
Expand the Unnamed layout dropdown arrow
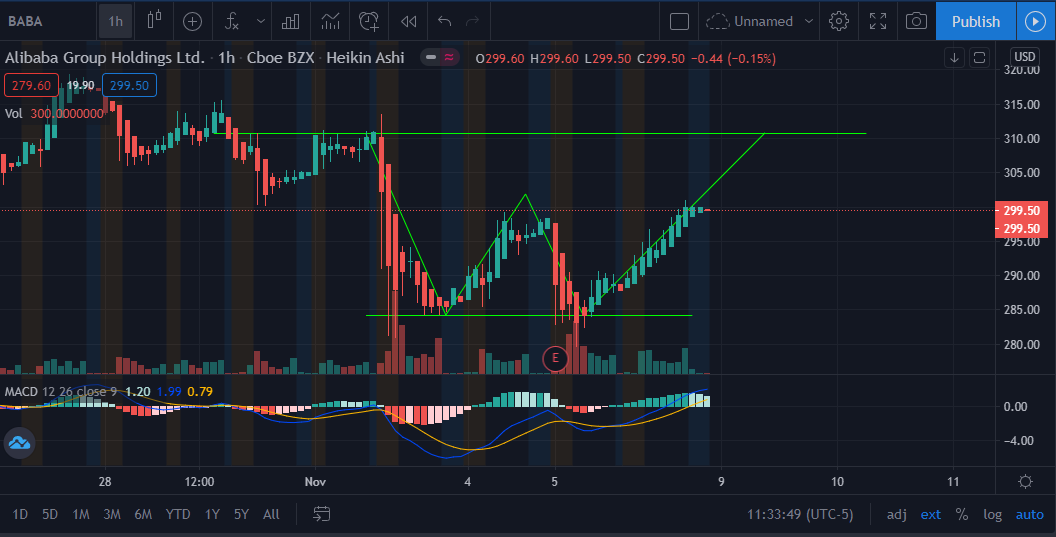809,22
